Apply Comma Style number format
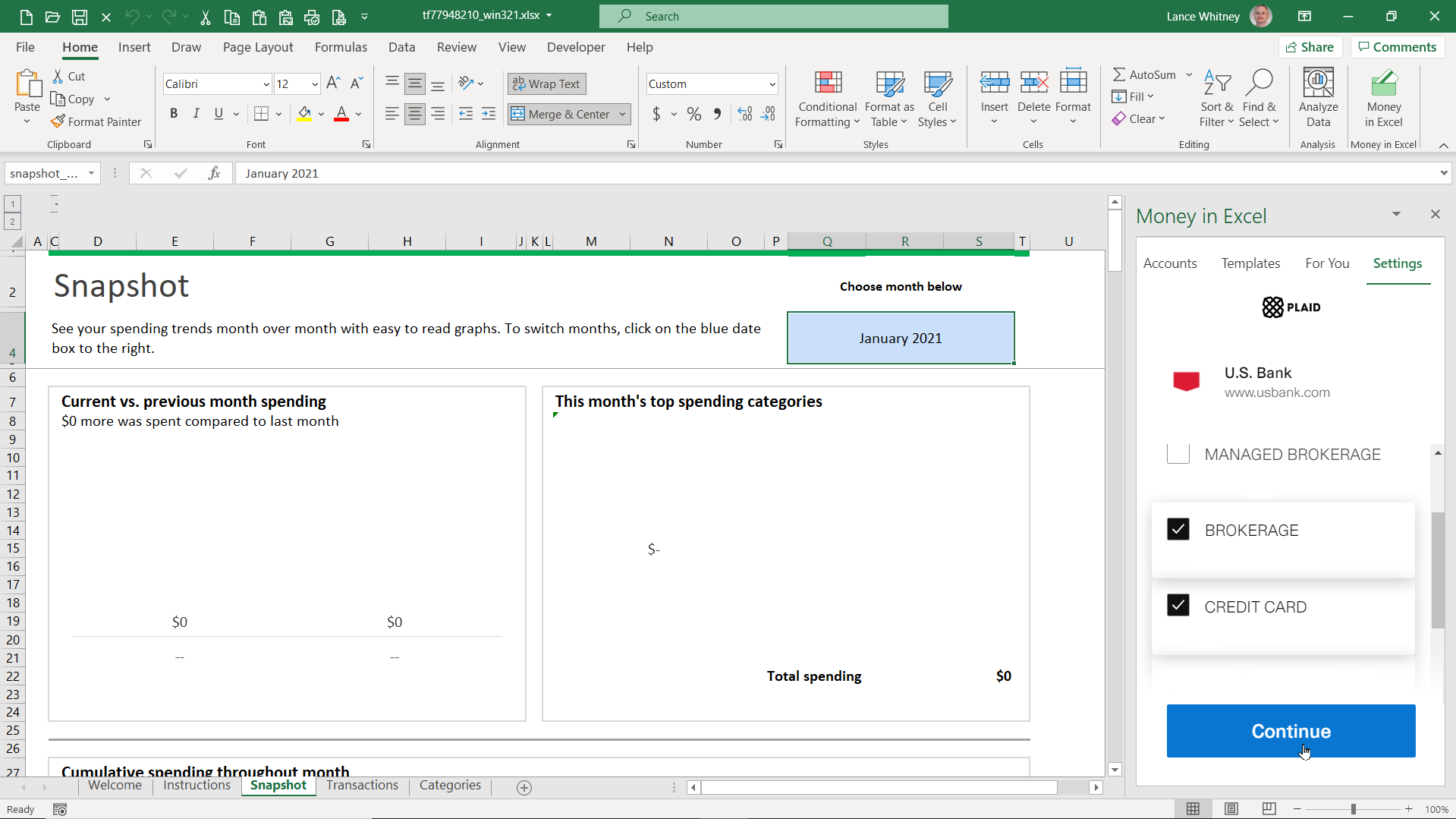Image resolution: width=1456 pixels, height=819 pixels. [x=717, y=114]
